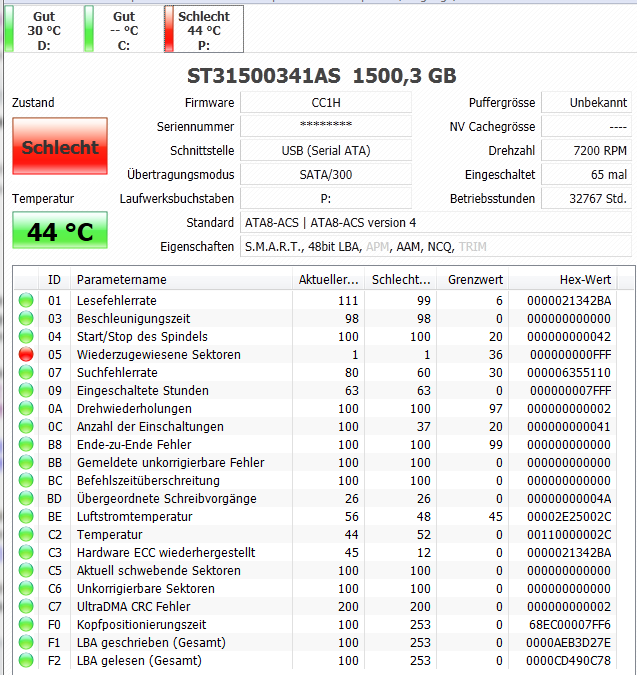The width and height of the screenshot is (637, 675).
Task: Click the Grenzwert column header
Action: (x=473, y=280)
